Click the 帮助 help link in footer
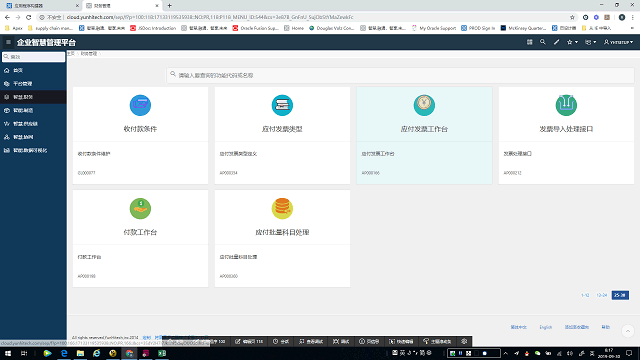 coord(606,327)
